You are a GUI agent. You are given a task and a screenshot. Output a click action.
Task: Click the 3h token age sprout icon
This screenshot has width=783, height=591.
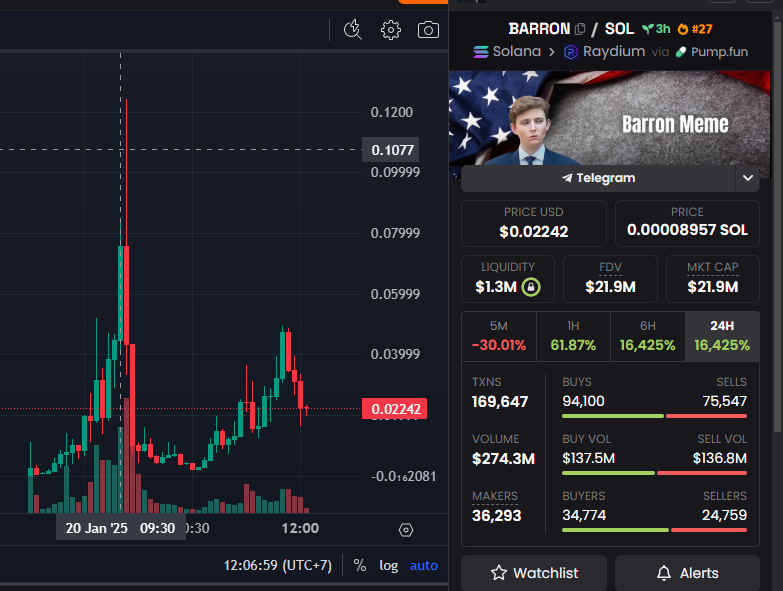[x=648, y=29]
